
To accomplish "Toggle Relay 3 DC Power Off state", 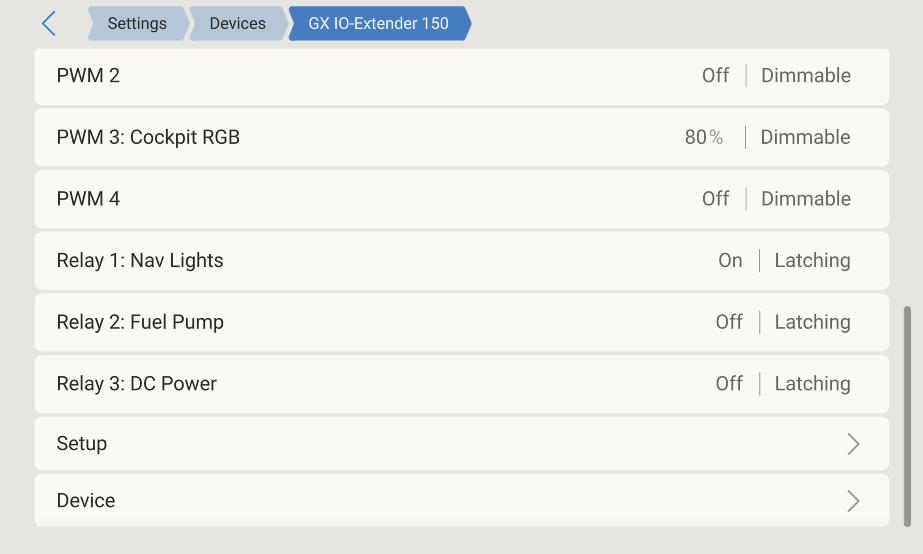I will tap(729, 384).
